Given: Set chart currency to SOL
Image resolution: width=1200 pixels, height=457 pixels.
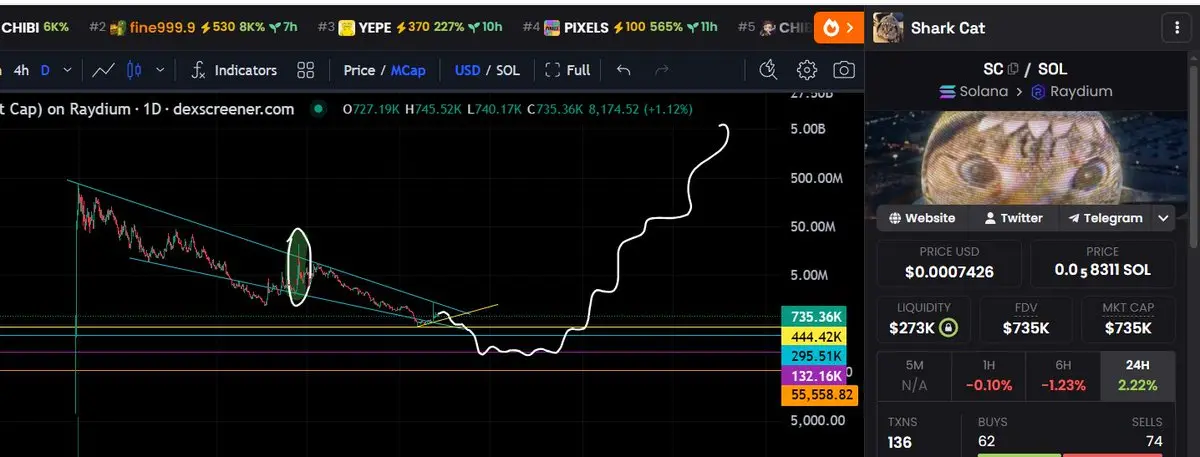Looking at the screenshot, I should click(508, 70).
